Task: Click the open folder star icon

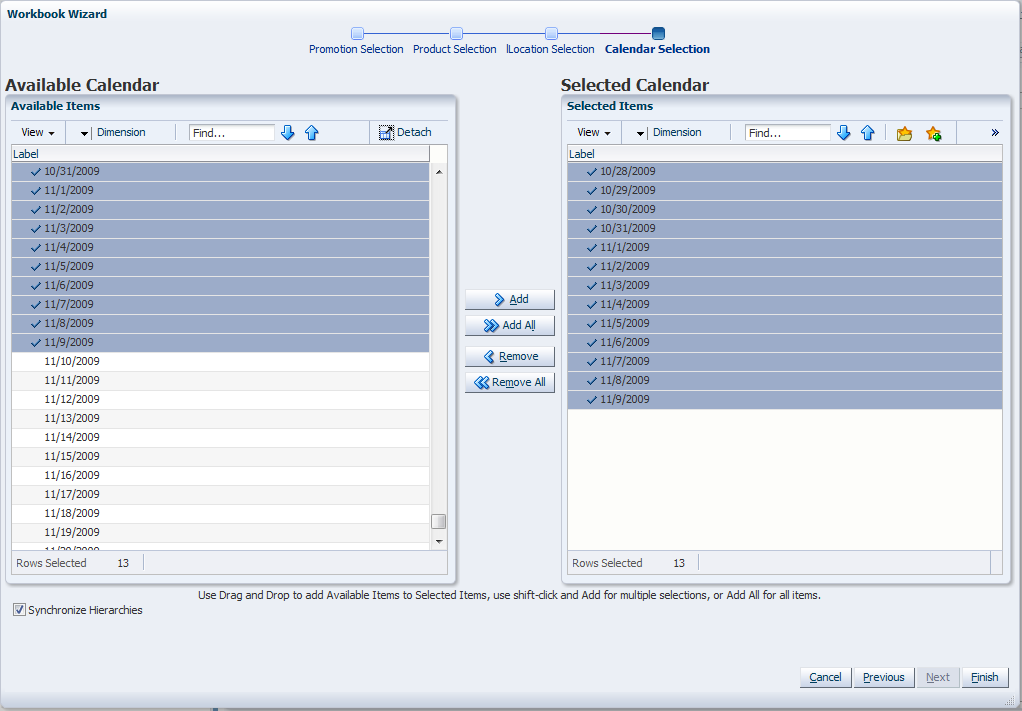Action: coord(904,134)
